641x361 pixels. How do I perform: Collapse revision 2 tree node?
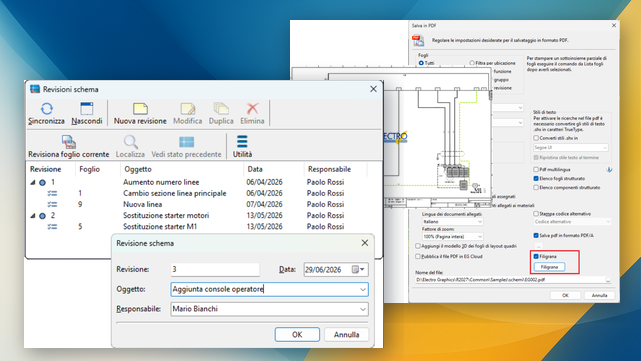[33, 215]
